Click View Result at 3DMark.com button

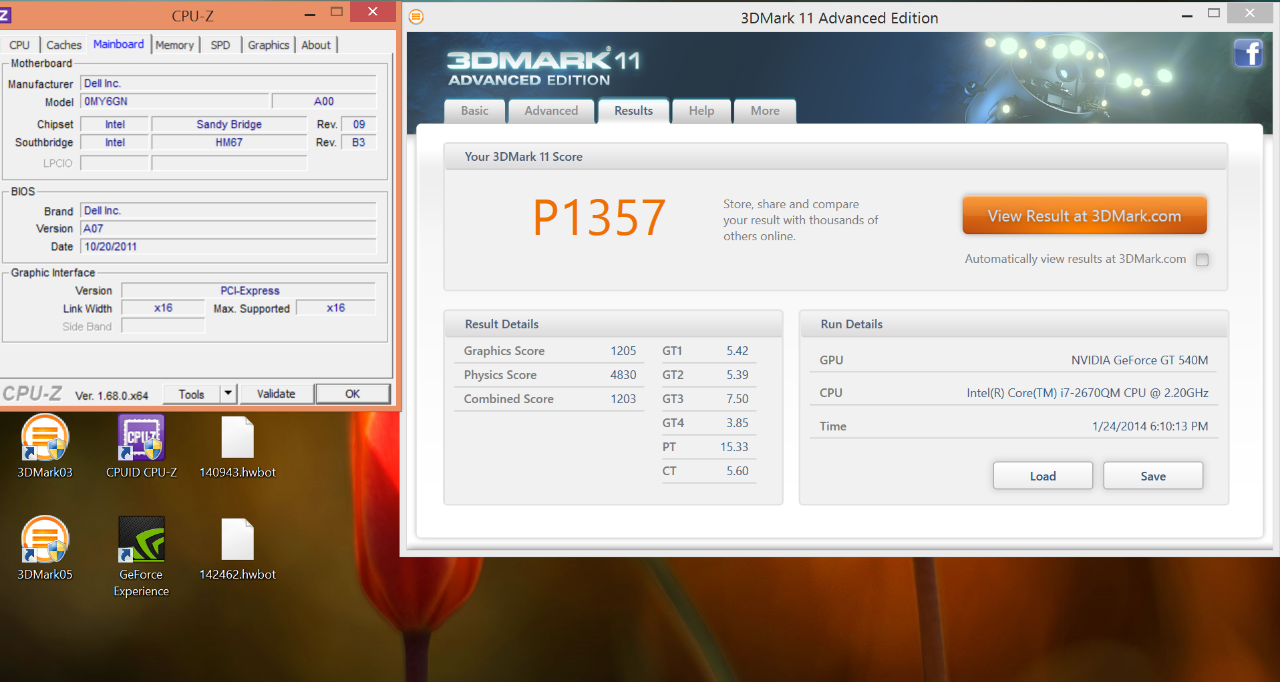(1084, 216)
